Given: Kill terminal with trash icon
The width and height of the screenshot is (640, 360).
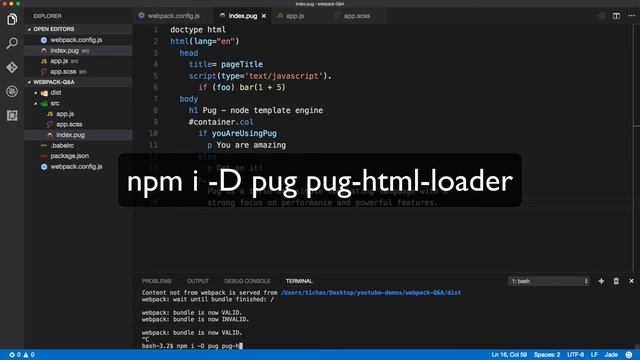Looking at the screenshot, I should 616,281.
